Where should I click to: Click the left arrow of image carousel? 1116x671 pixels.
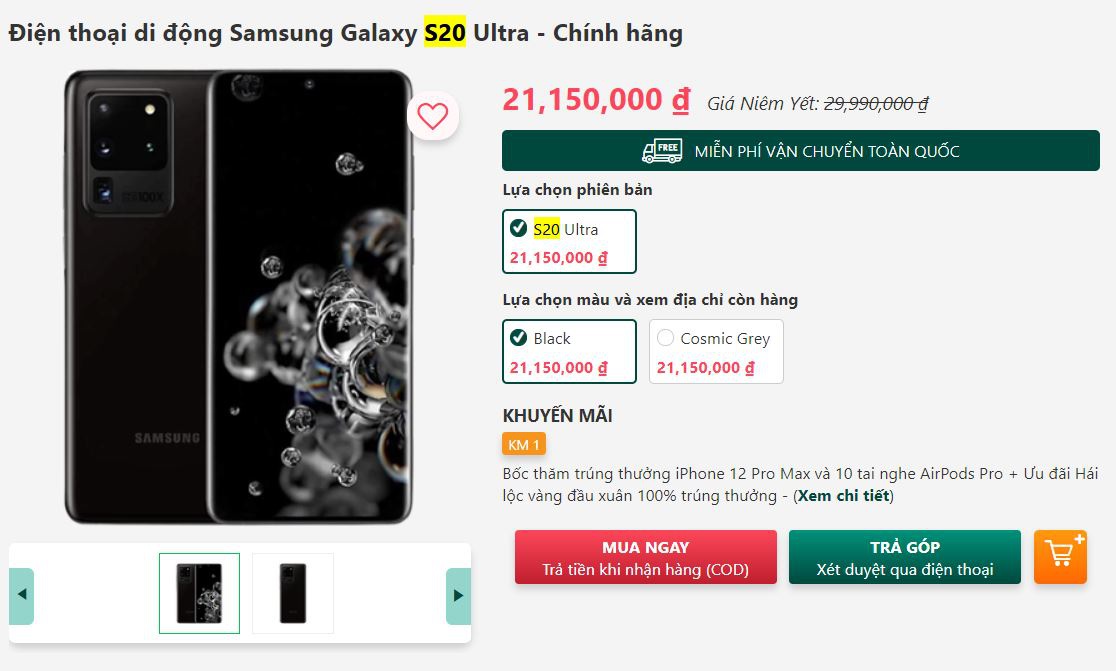[x=21, y=593]
